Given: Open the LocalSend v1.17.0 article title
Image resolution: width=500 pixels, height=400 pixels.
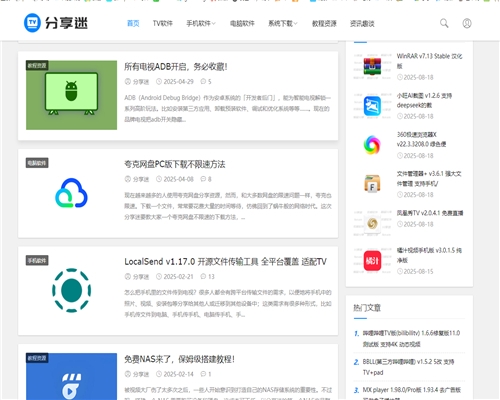Looking at the screenshot, I should point(225,262).
